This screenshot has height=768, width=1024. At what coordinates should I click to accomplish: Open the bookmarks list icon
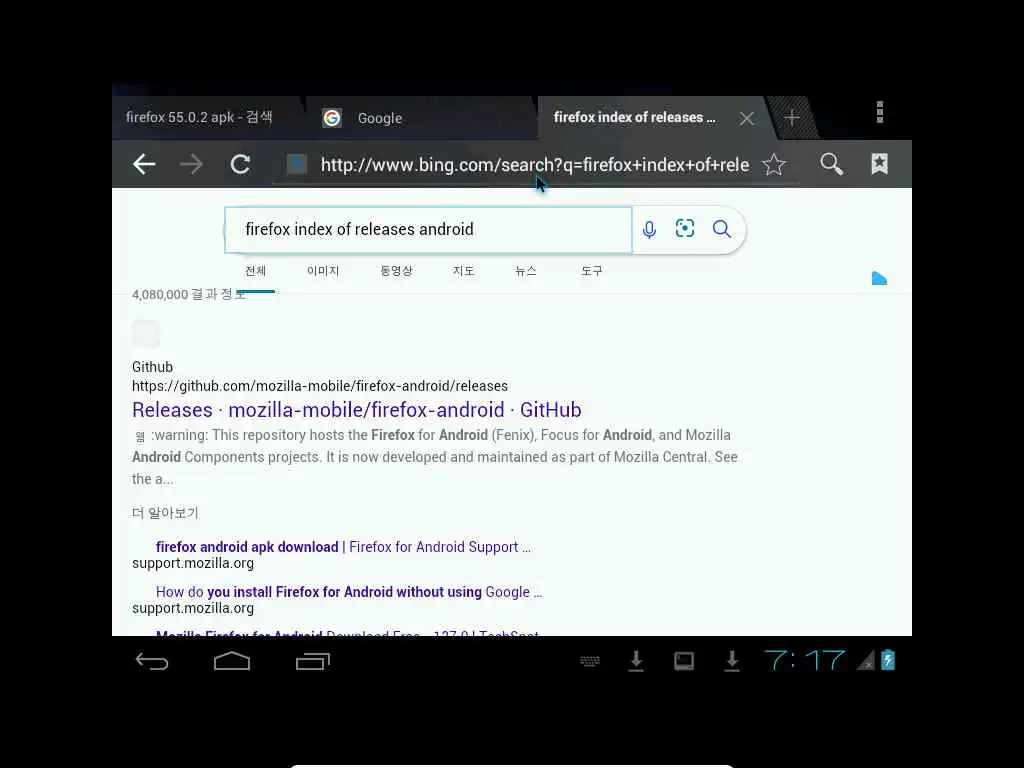pos(880,164)
